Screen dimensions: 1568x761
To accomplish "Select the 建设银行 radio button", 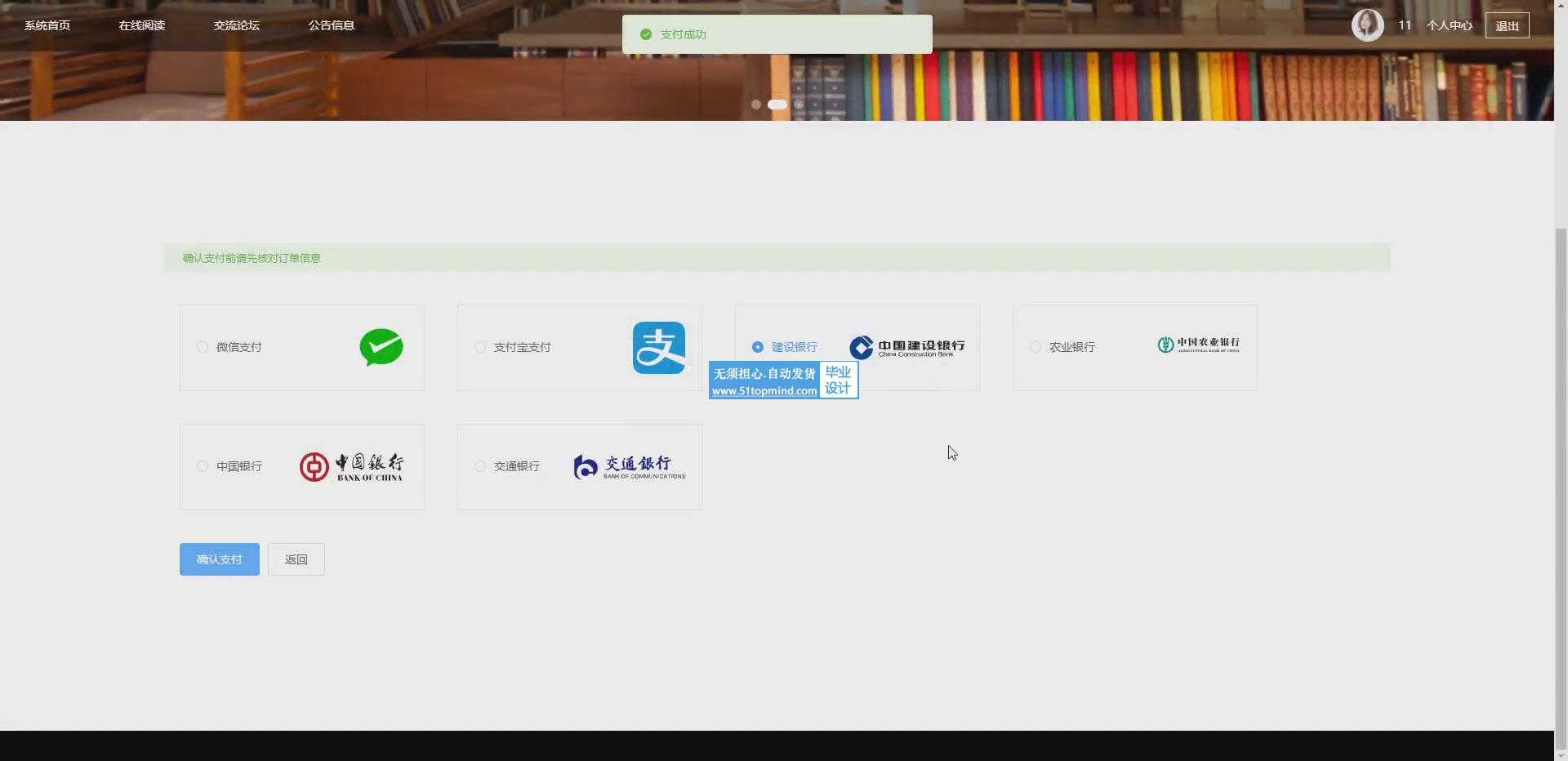I will (758, 347).
